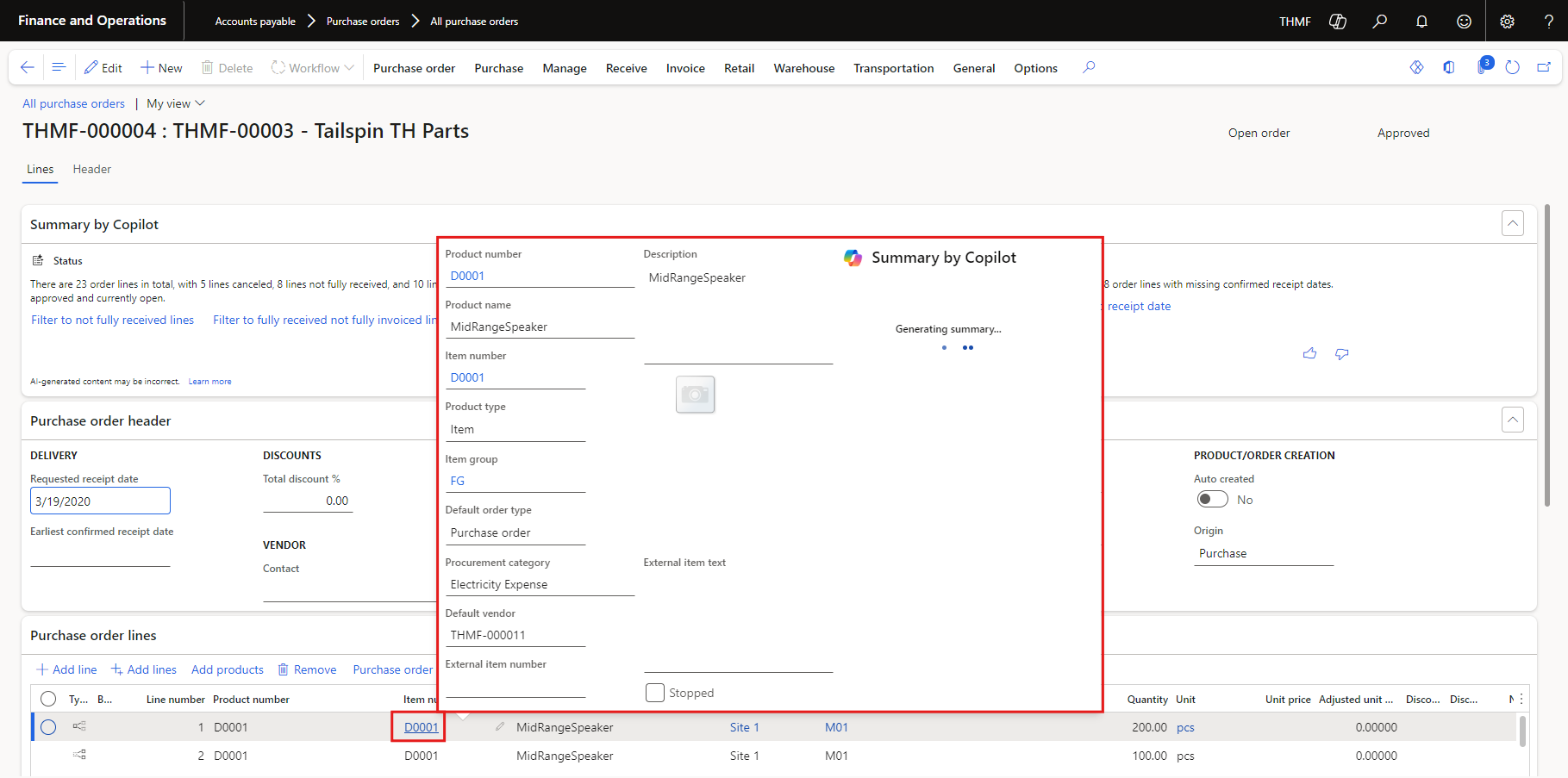1568x778 pixels.
Task: Check the Stopped checkbox in preview
Action: click(x=655, y=693)
